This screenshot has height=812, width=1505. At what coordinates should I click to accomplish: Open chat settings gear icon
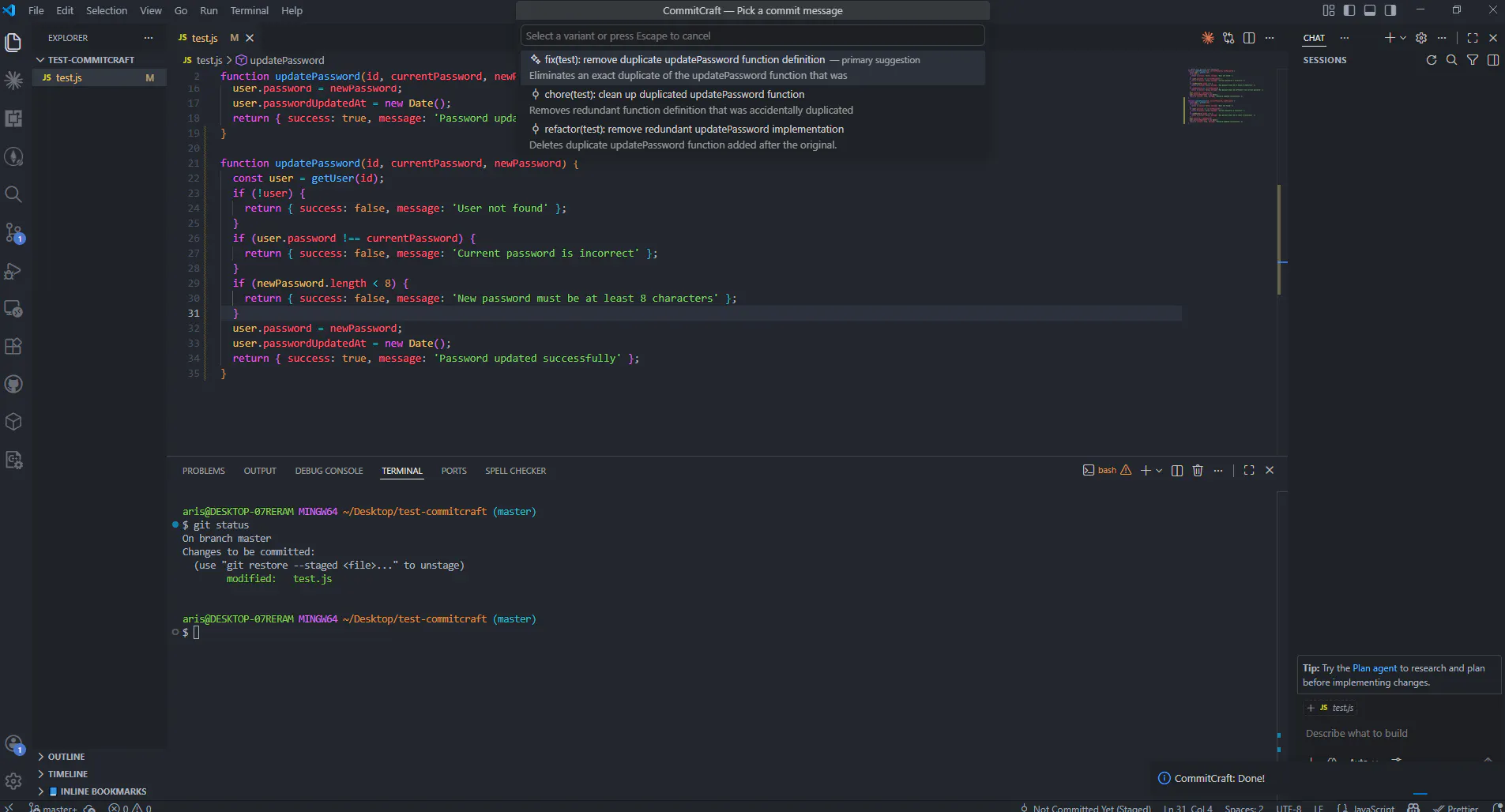click(x=1421, y=38)
